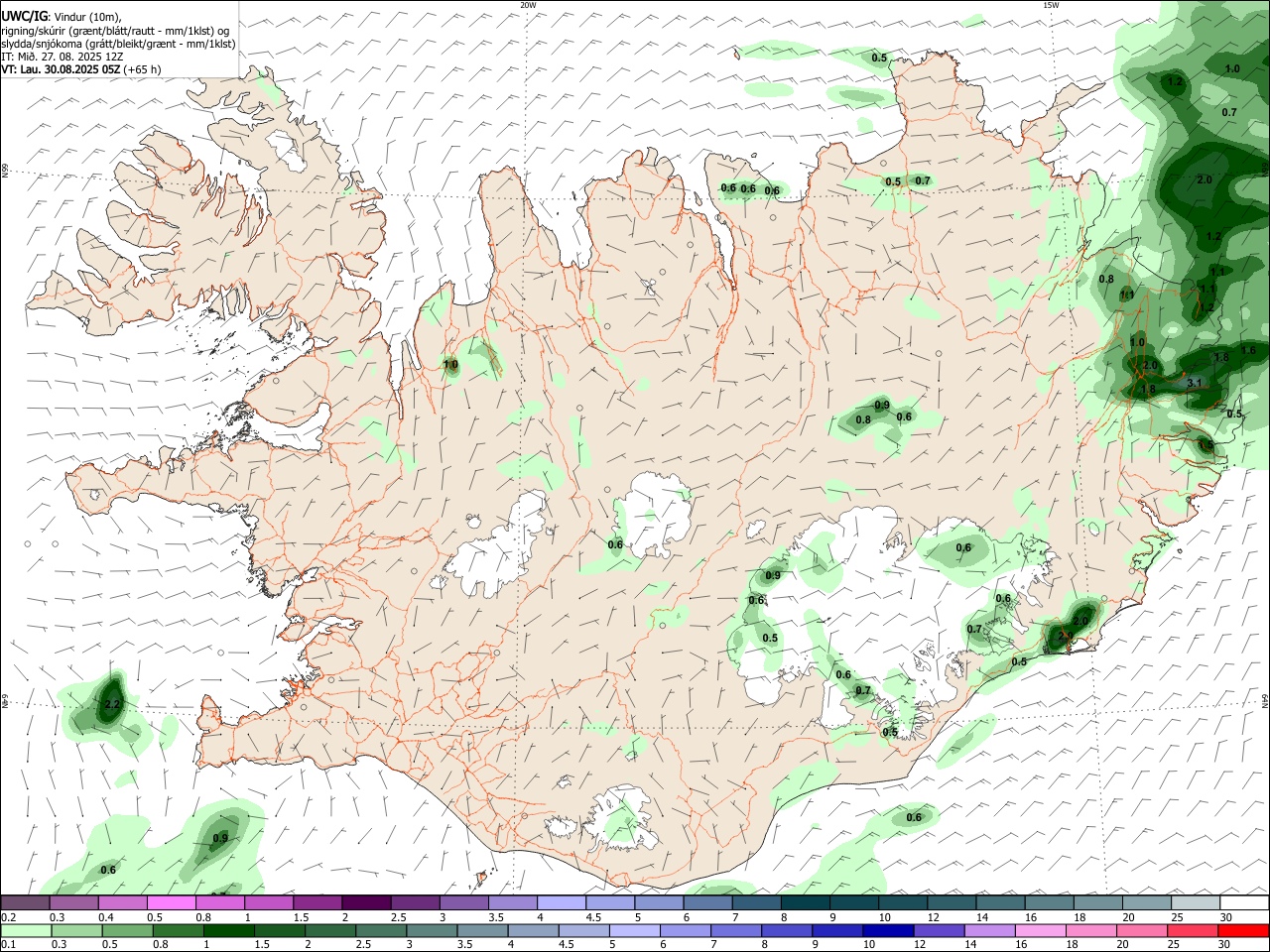
Task: Click the '20W' longitude label
Action: coord(528,5)
